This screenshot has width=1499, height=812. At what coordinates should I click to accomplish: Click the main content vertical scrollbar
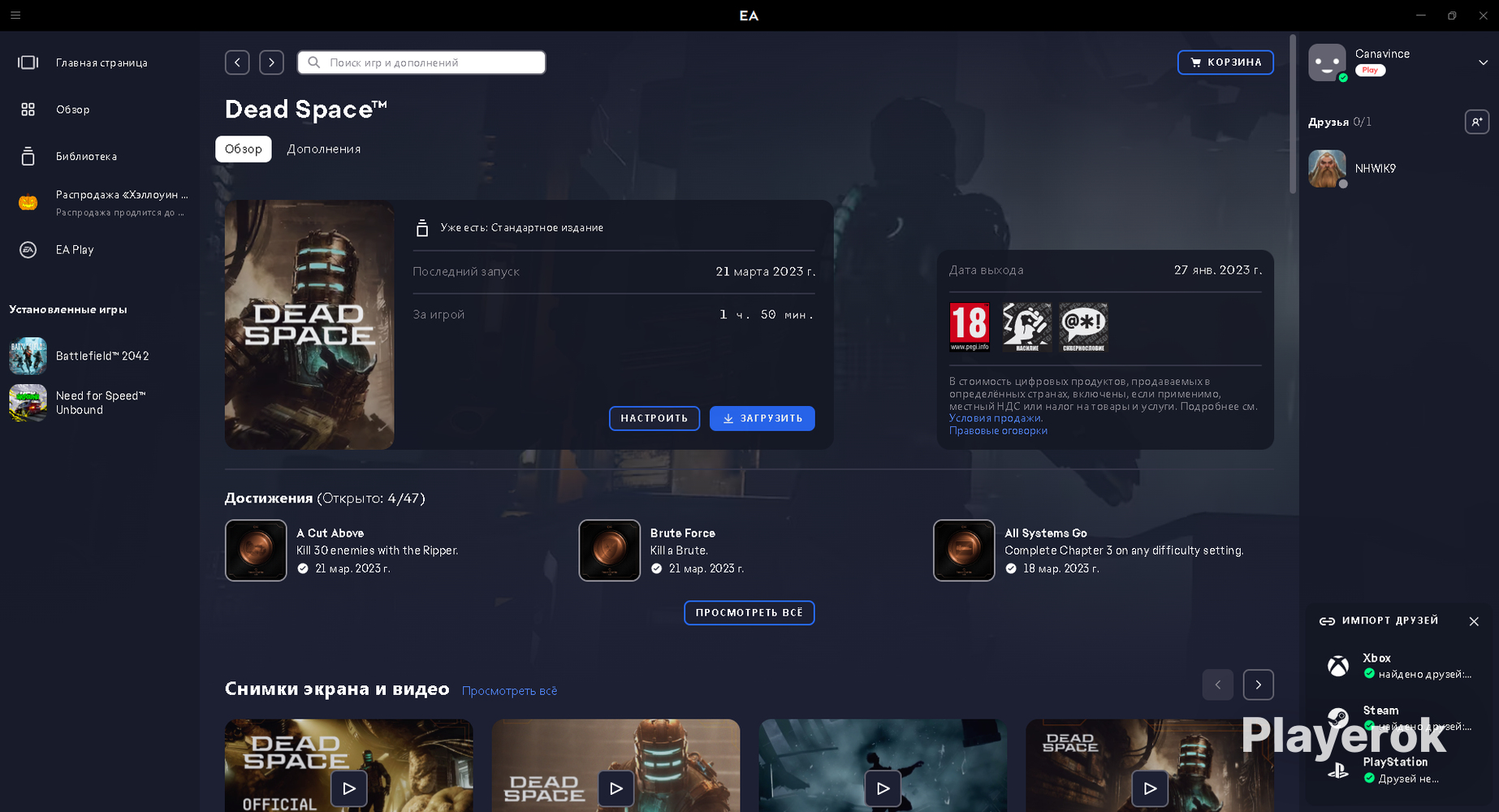point(1293,114)
